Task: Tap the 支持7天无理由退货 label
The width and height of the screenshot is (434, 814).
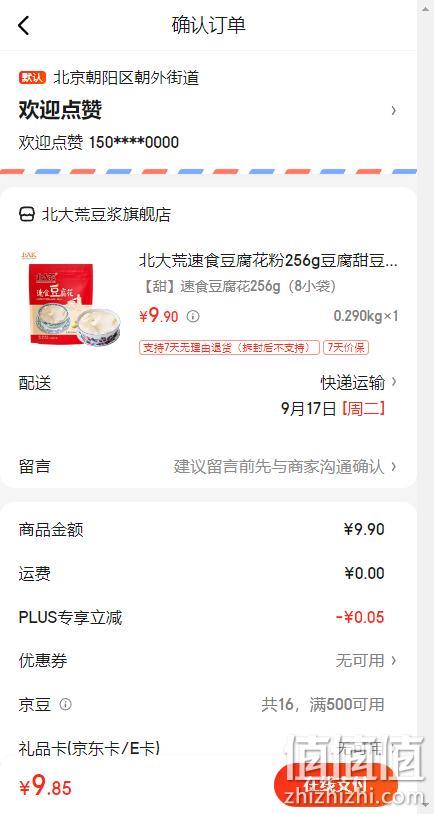Action: [229, 348]
